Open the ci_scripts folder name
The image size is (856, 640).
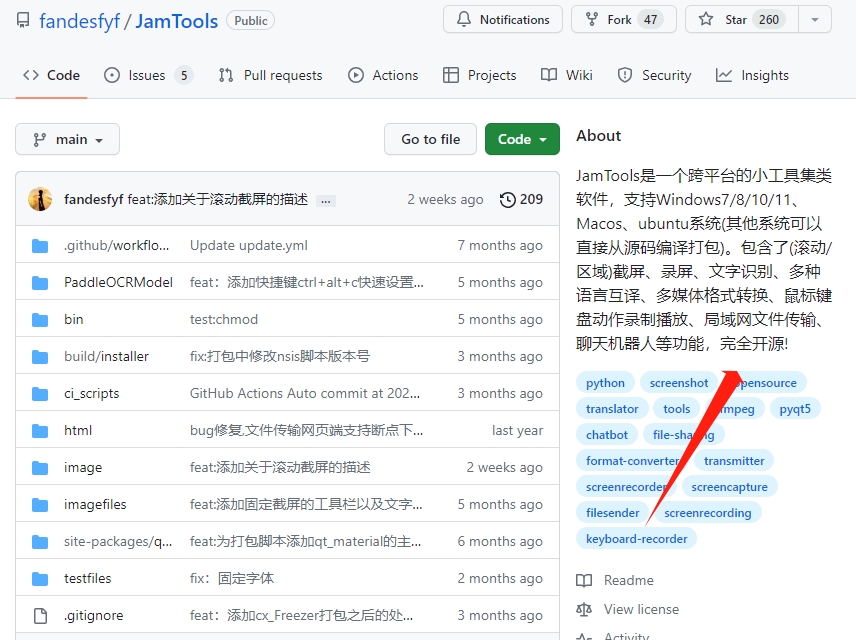[92, 394]
